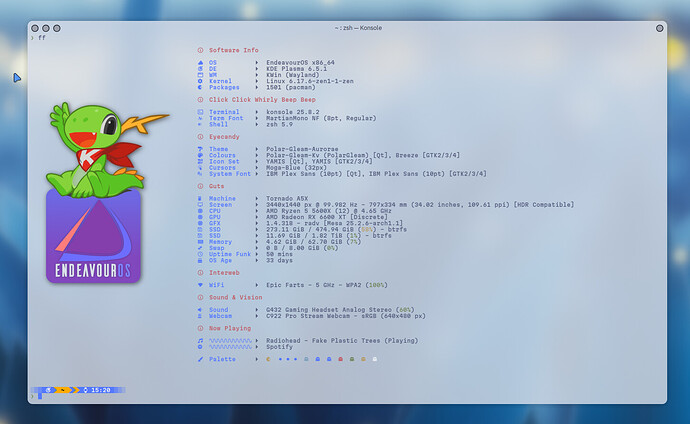Viewport: 690px width, 424px height.
Task: Click 'Radiohead - Fake Plastic Trees (Playing)' text
Action: [342, 341]
